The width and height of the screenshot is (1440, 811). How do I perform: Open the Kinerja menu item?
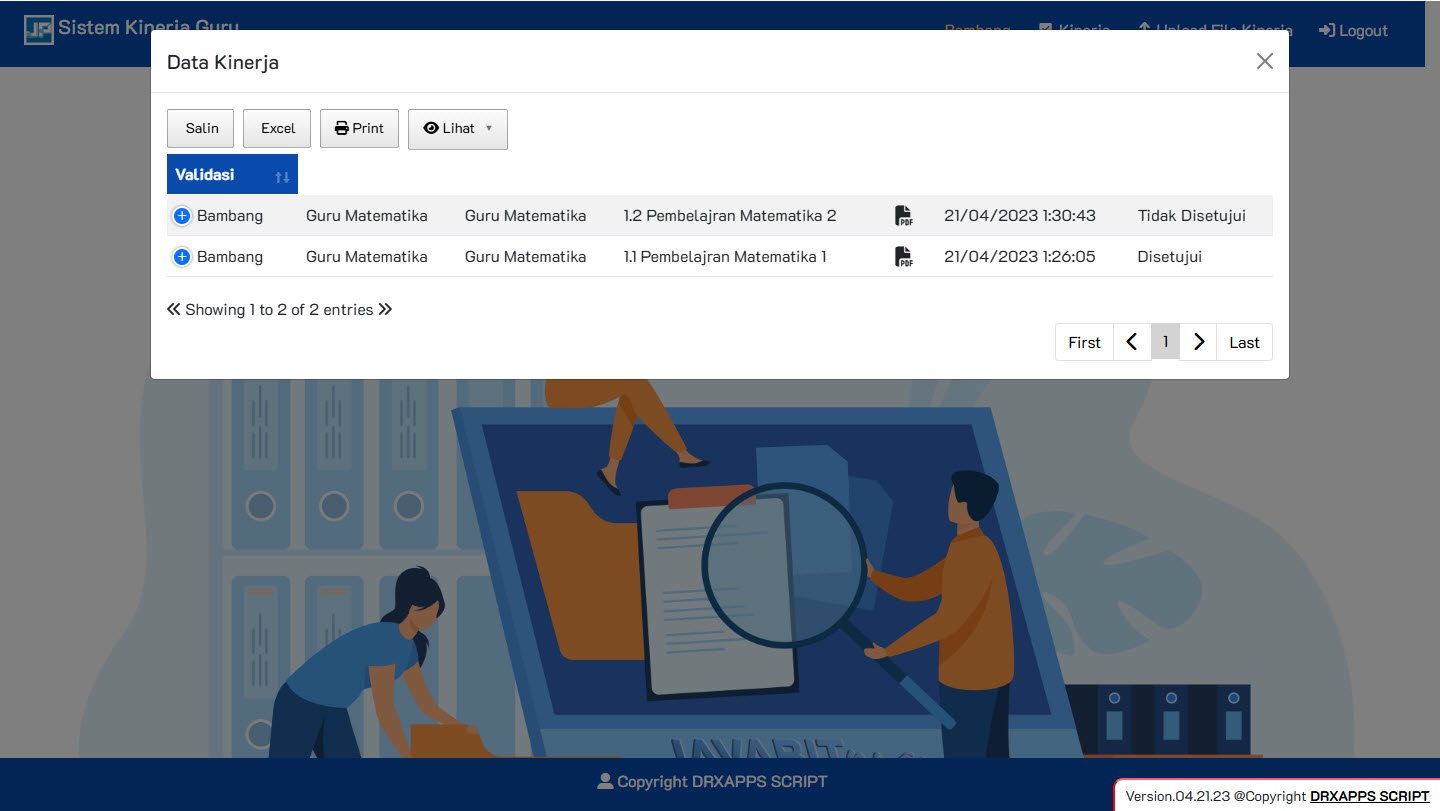pos(1074,30)
